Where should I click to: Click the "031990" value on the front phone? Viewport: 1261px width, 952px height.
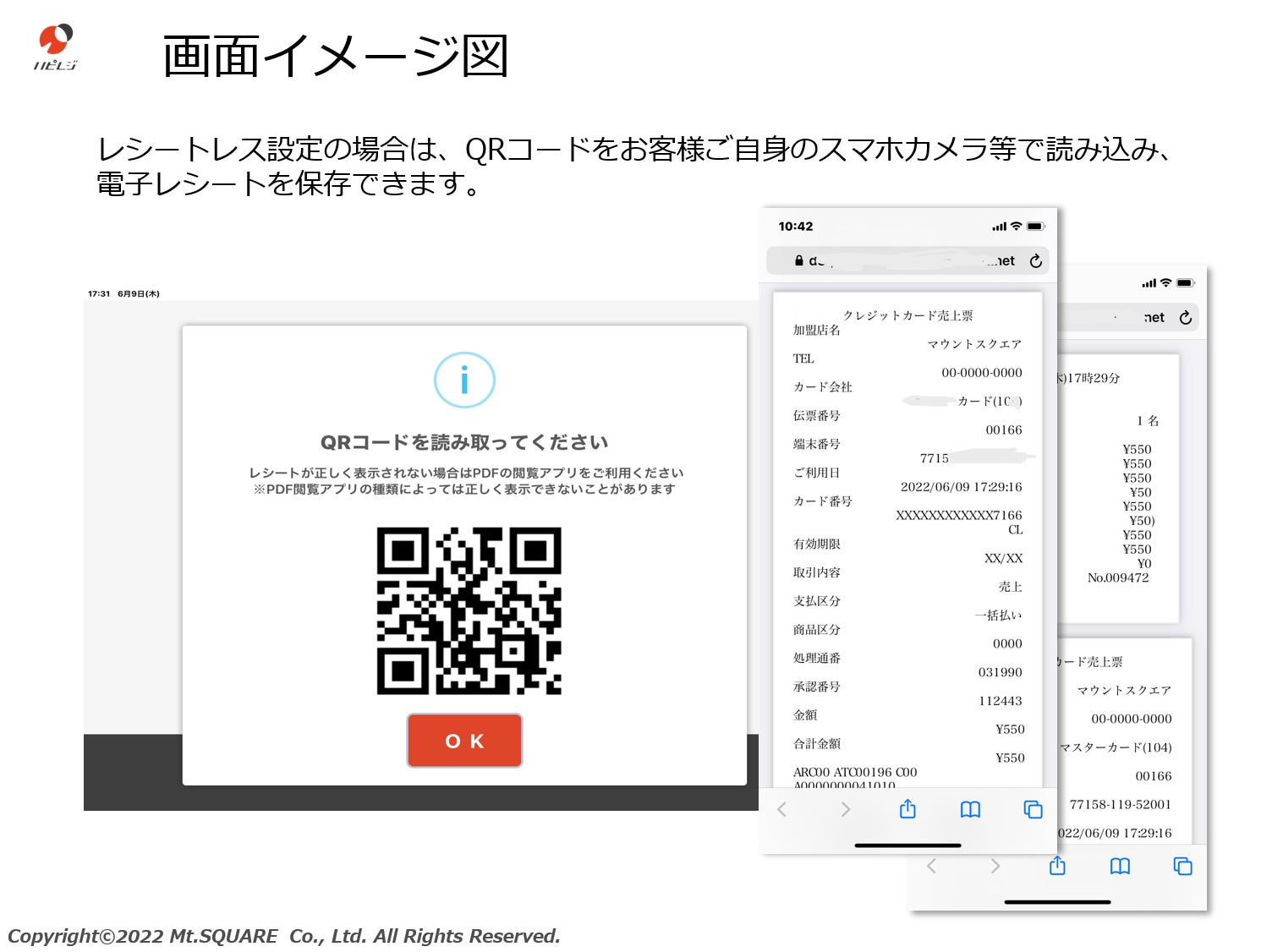click(1001, 672)
